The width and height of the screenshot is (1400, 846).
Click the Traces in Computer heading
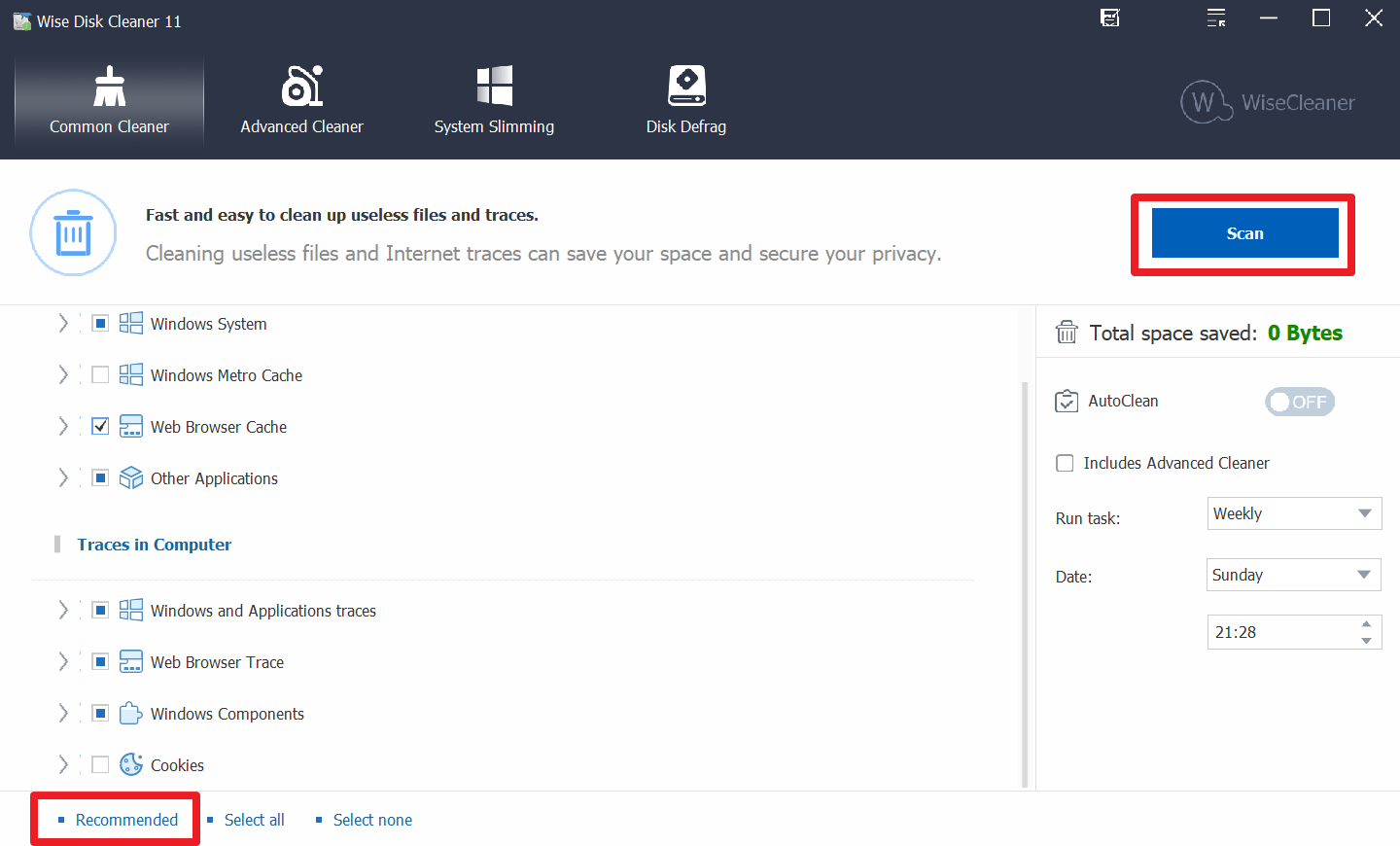pyautogui.click(x=155, y=545)
